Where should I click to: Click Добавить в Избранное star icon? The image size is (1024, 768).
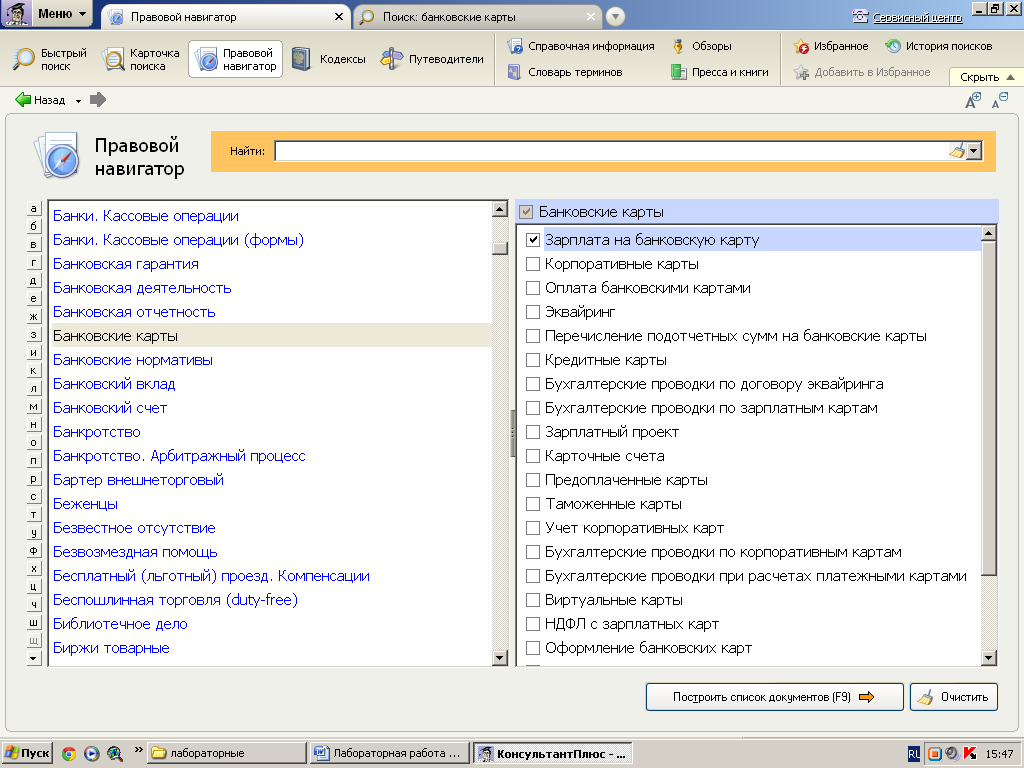click(x=801, y=72)
